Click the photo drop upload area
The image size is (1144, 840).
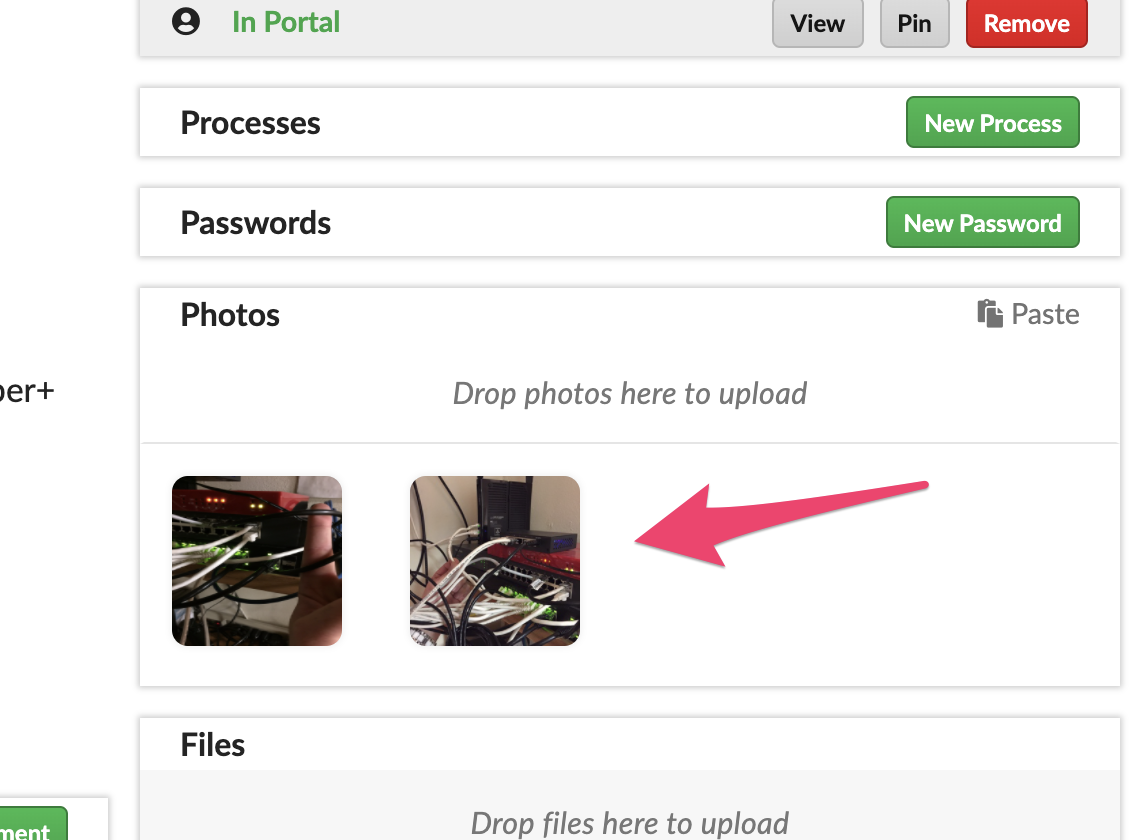point(629,393)
